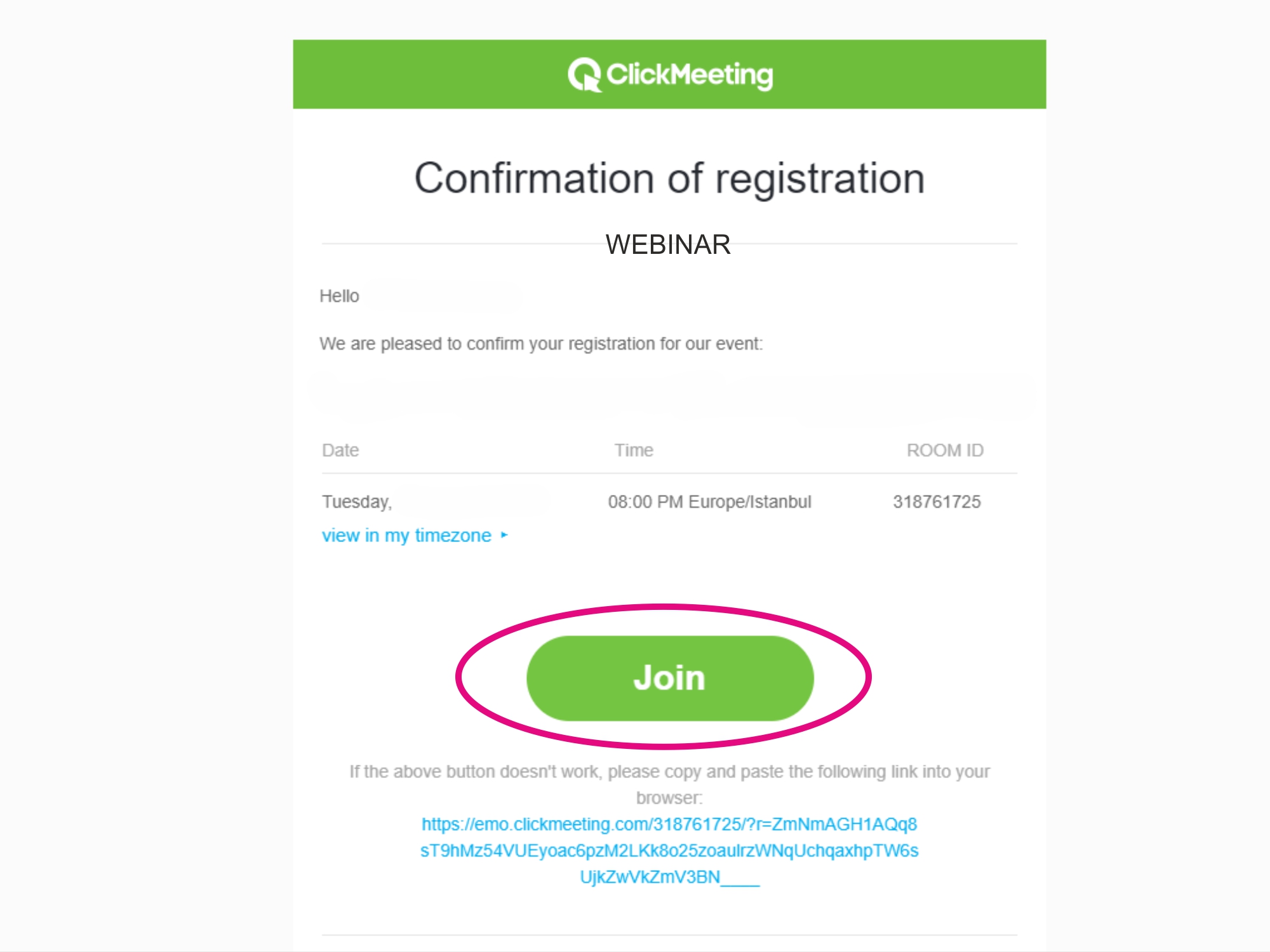Click the registration confirmation sentence
The width and height of the screenshot is (1270, 952).
click(541, 343)
